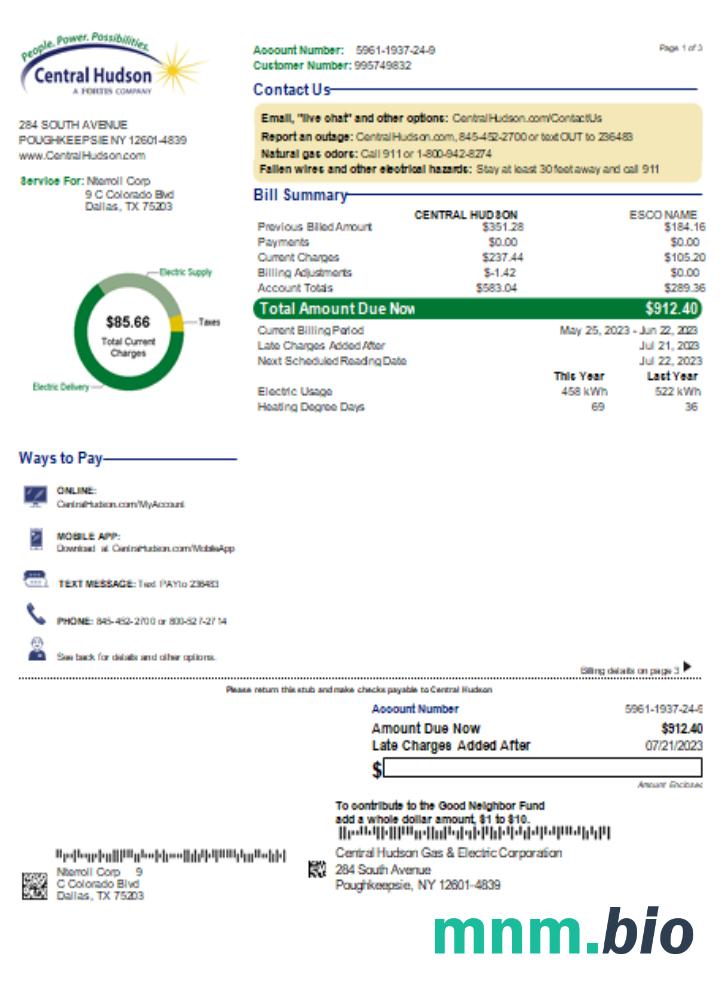
Task: Click the QR code beside the 284 South Avenue return address
Action: [318, 870]
